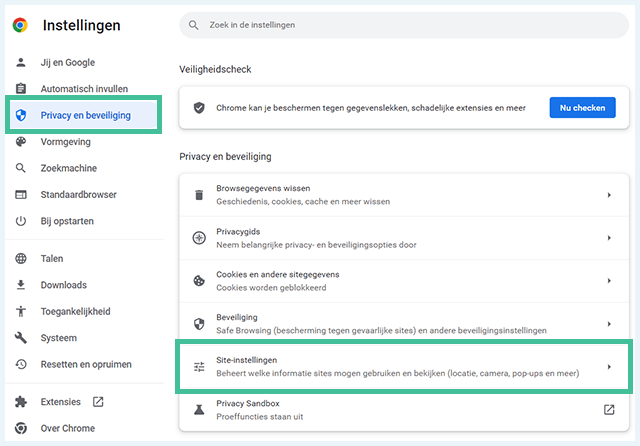Click the reset clock icon for Resetten en opruimen

coord(21,364)
